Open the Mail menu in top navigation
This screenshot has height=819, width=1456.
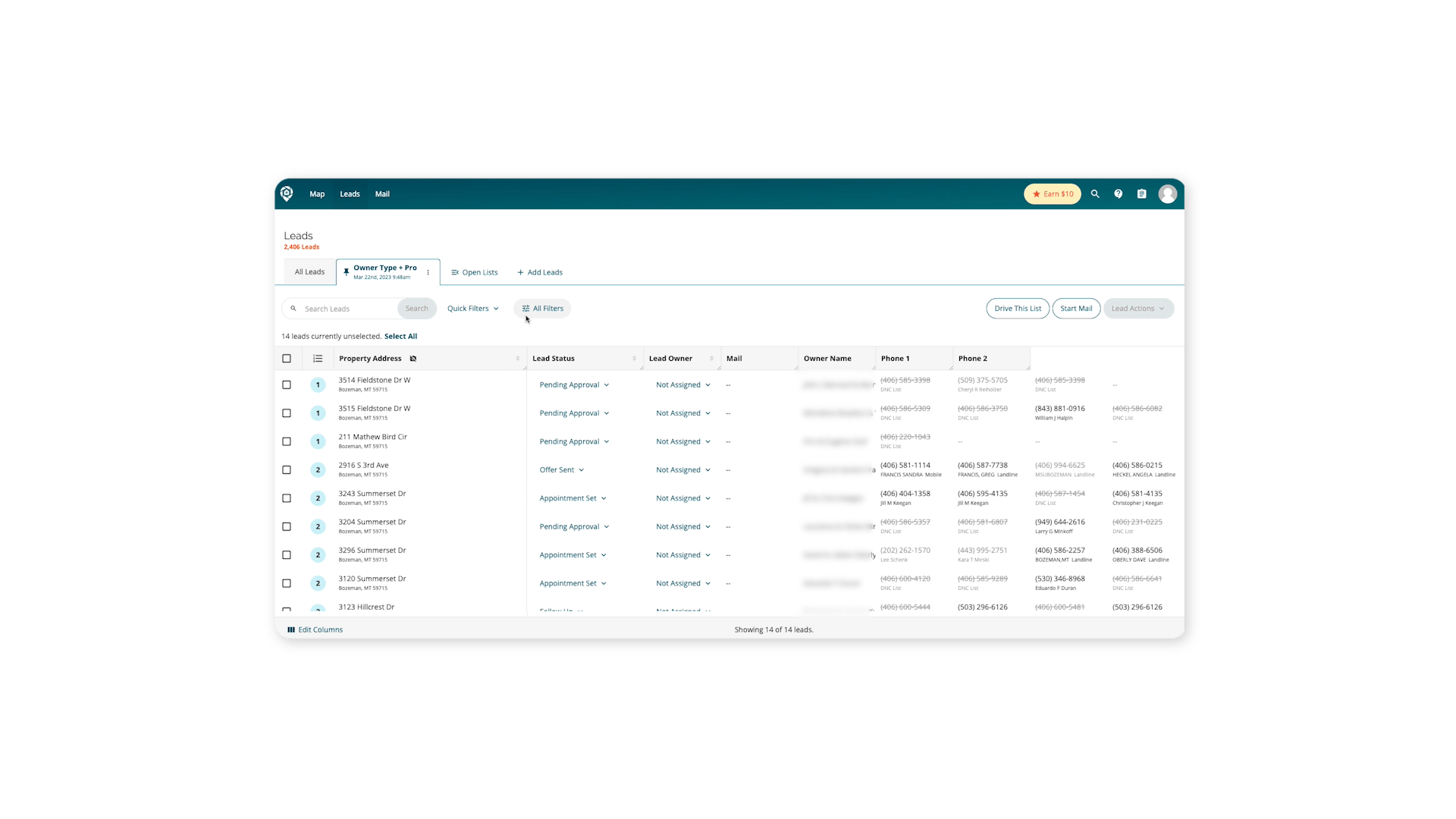382,194
